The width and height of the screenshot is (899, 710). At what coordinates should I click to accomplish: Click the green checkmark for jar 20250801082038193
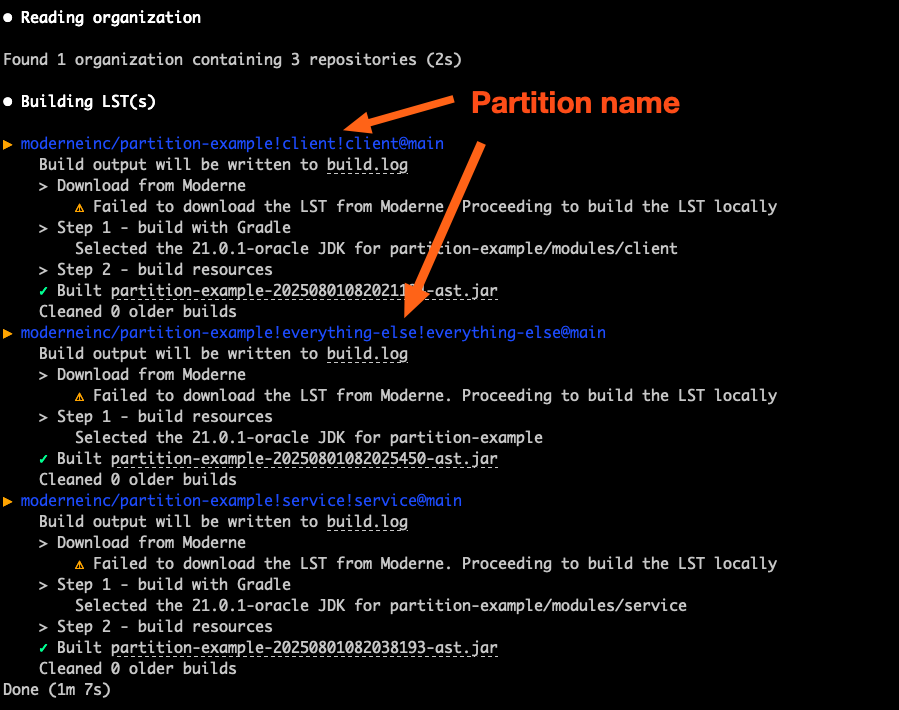[x=44, y=648]
